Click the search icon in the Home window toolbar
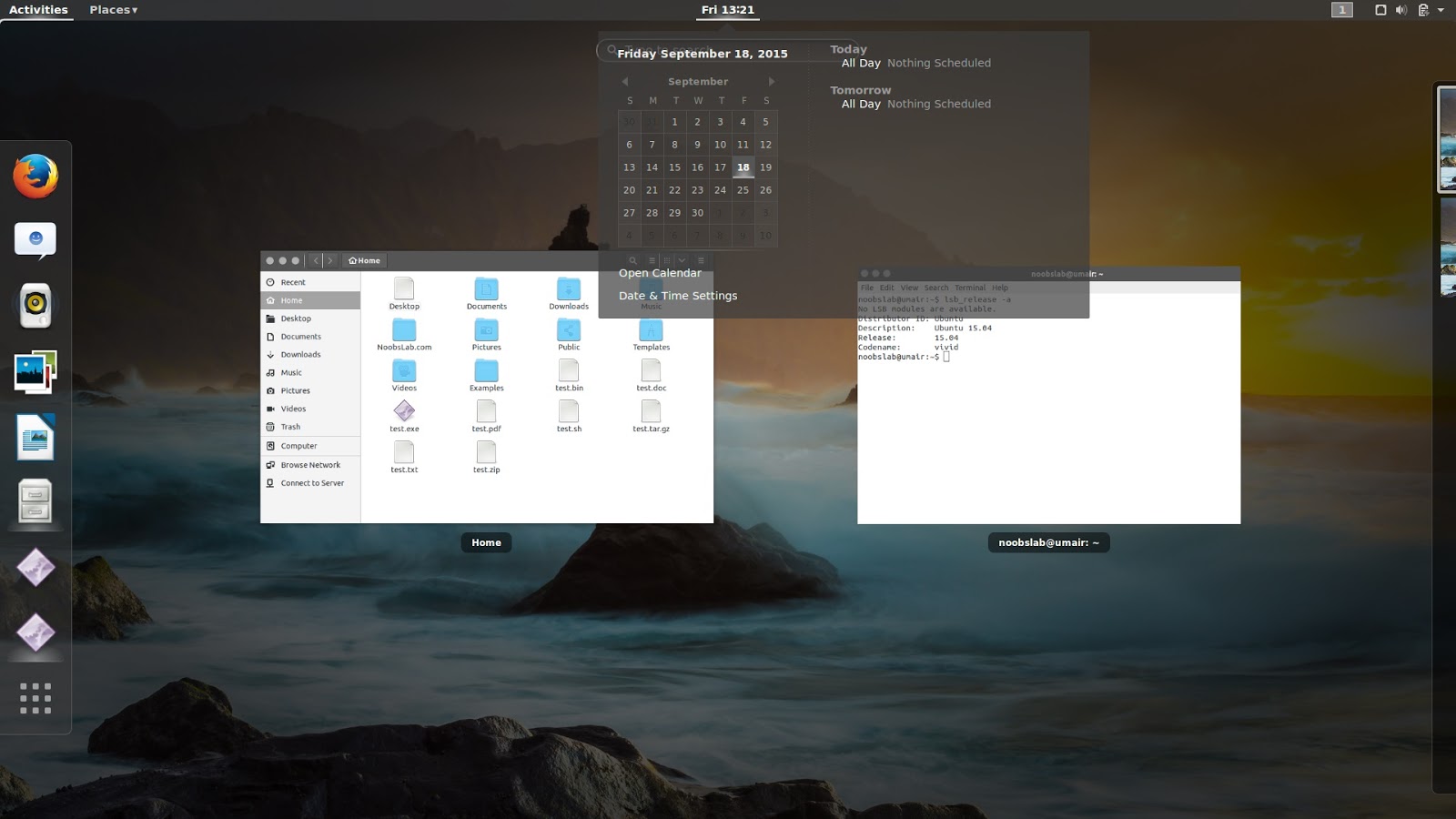Screen dimensions: 1456x819 point(632,260)
